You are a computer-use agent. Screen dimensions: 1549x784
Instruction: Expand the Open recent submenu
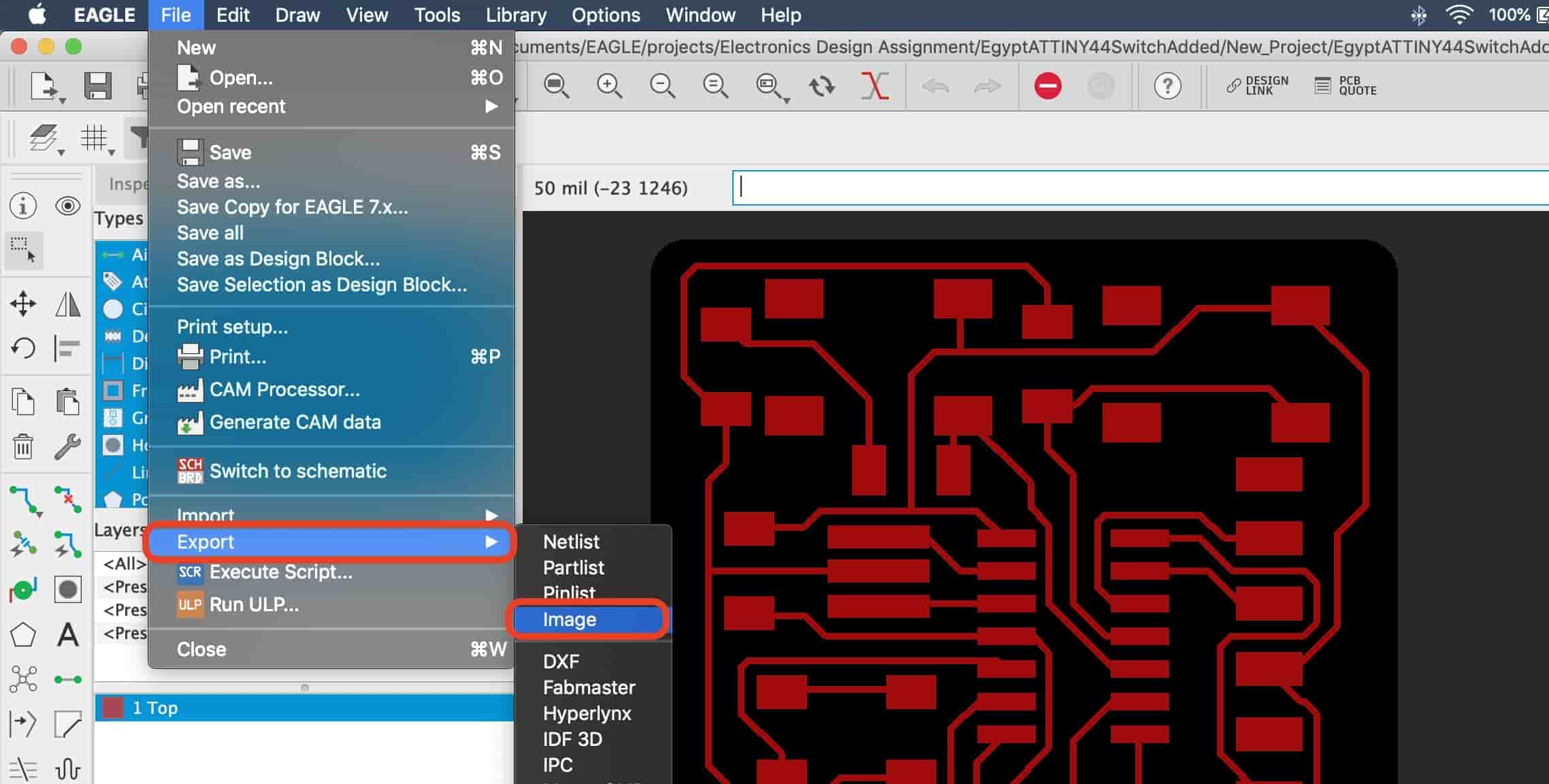(331, 106)
